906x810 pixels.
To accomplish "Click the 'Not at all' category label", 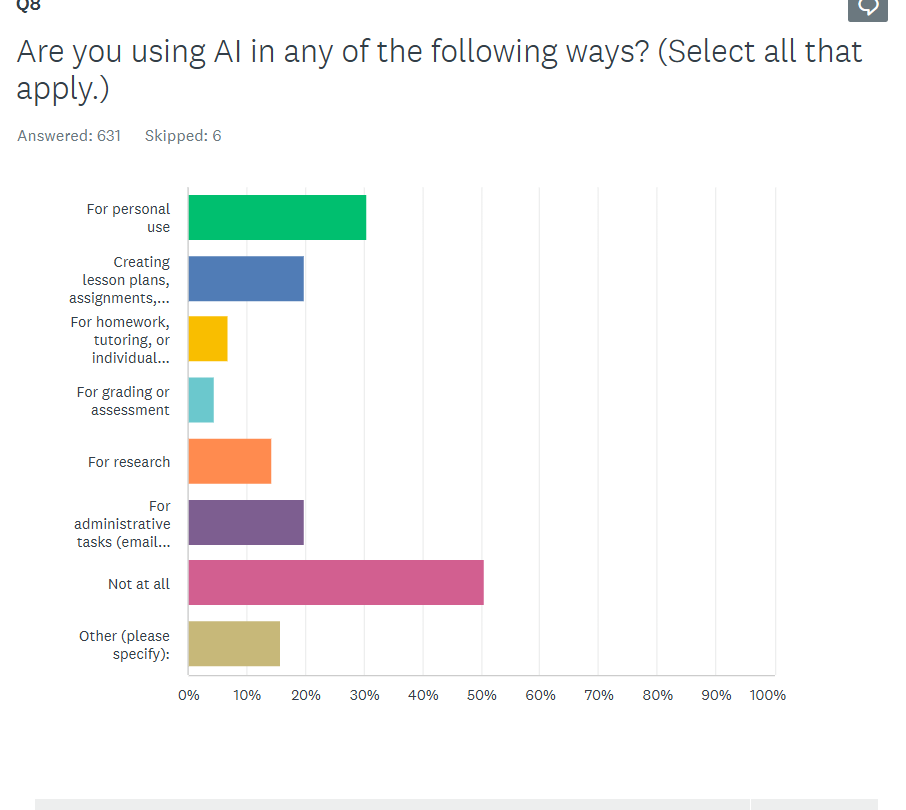I will 138,583.
